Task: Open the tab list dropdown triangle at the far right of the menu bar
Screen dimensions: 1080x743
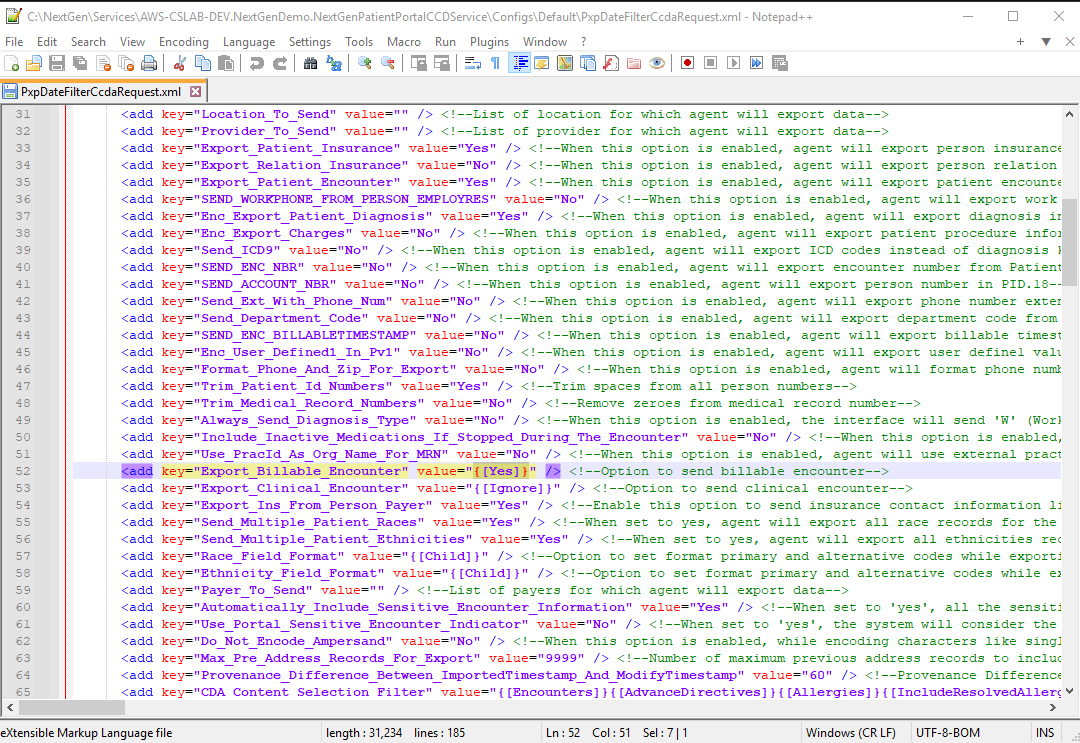Action: click(1046, 42)
